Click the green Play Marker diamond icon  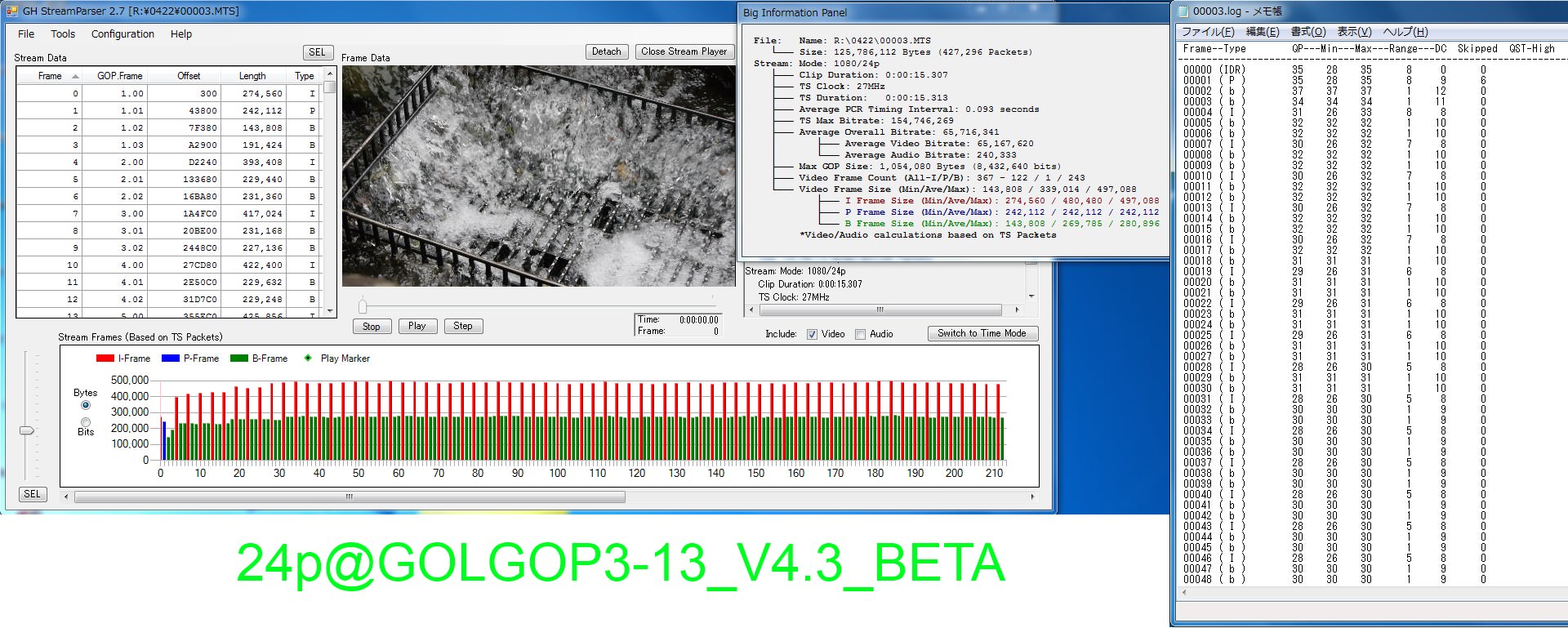pyautogui.click(x=308, y=359)
